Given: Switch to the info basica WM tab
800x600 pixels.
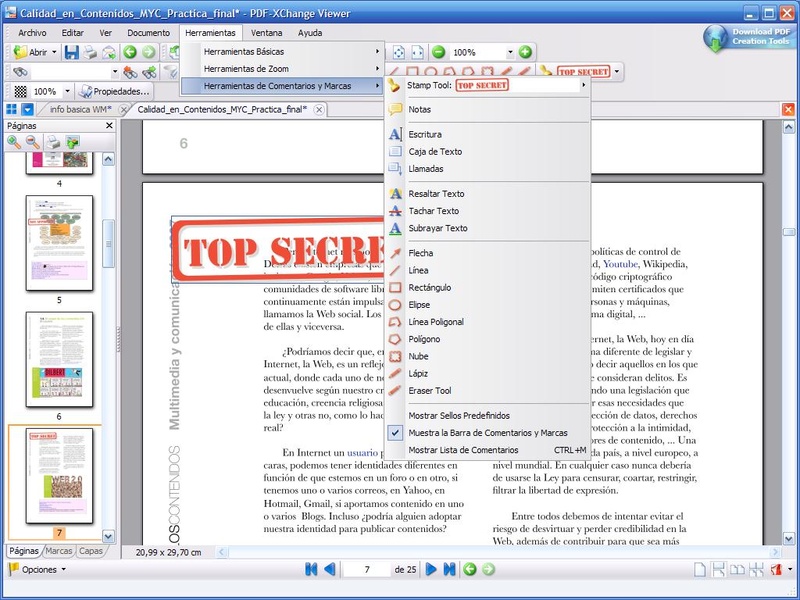Looking at the screenshot, I should click(80, 109).
